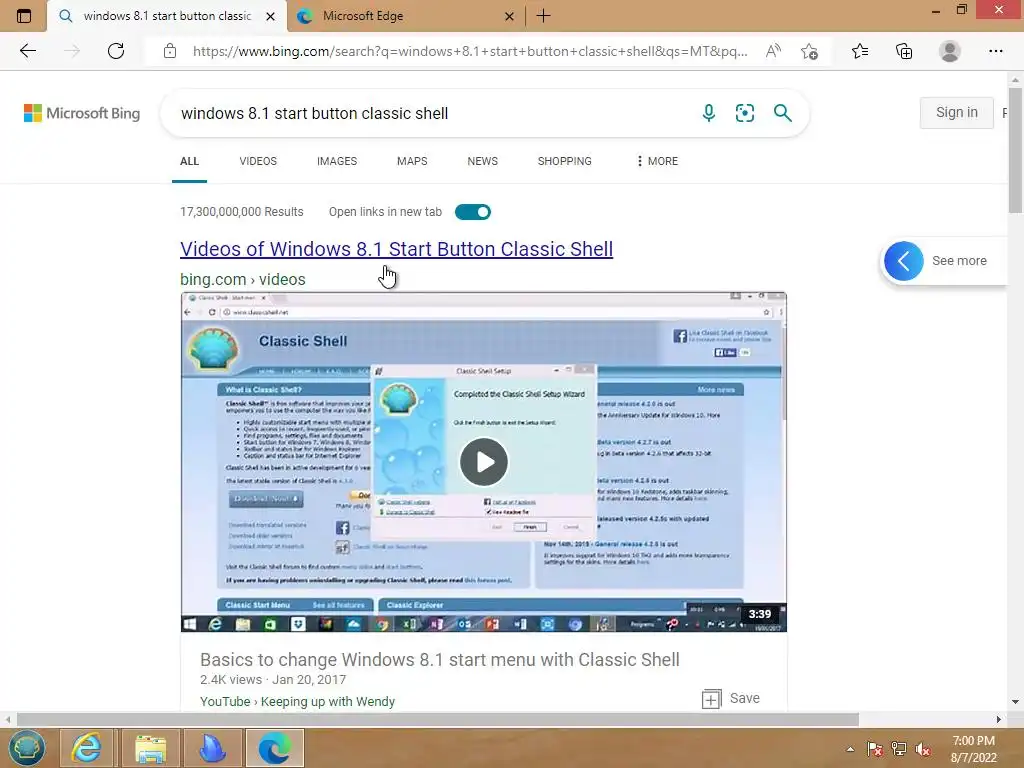1024x768 pixels.
Task: Click the browser address bar URL
Action: tap(470, 51)
